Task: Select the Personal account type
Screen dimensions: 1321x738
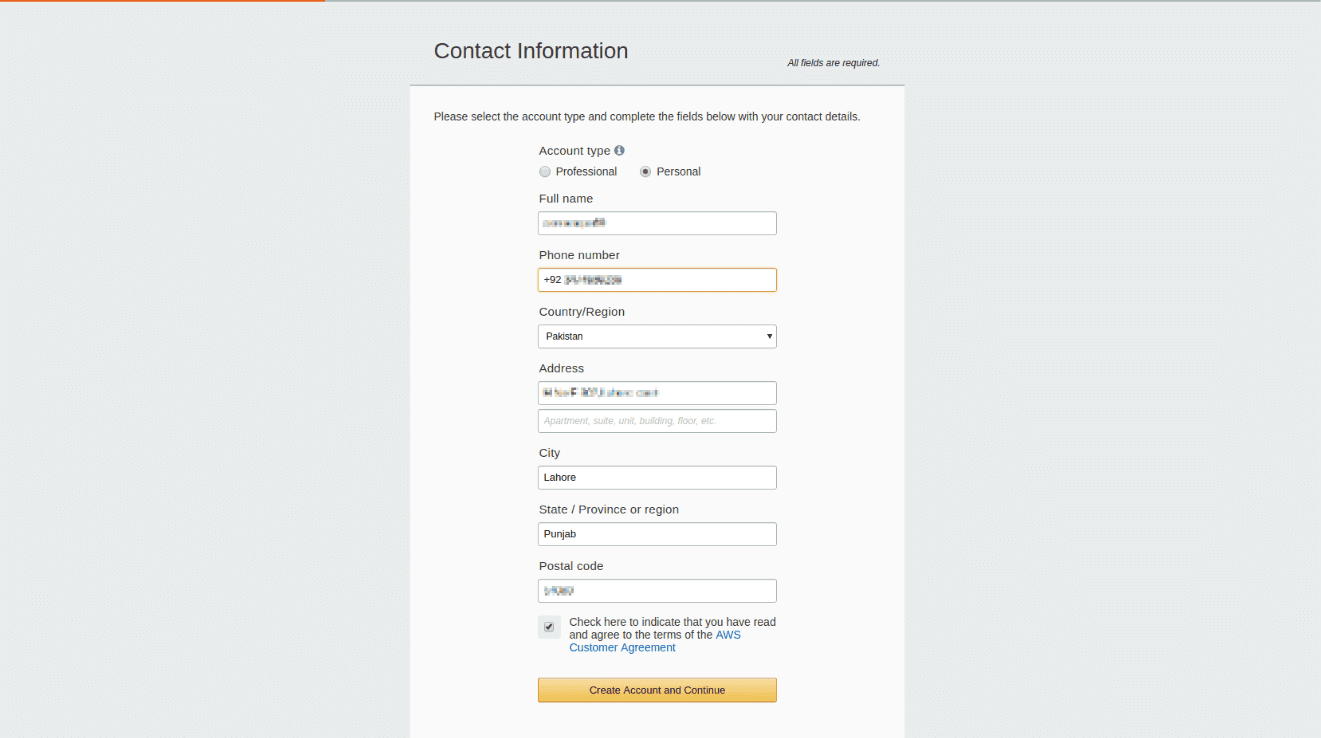Action: [x=645, y=171]
